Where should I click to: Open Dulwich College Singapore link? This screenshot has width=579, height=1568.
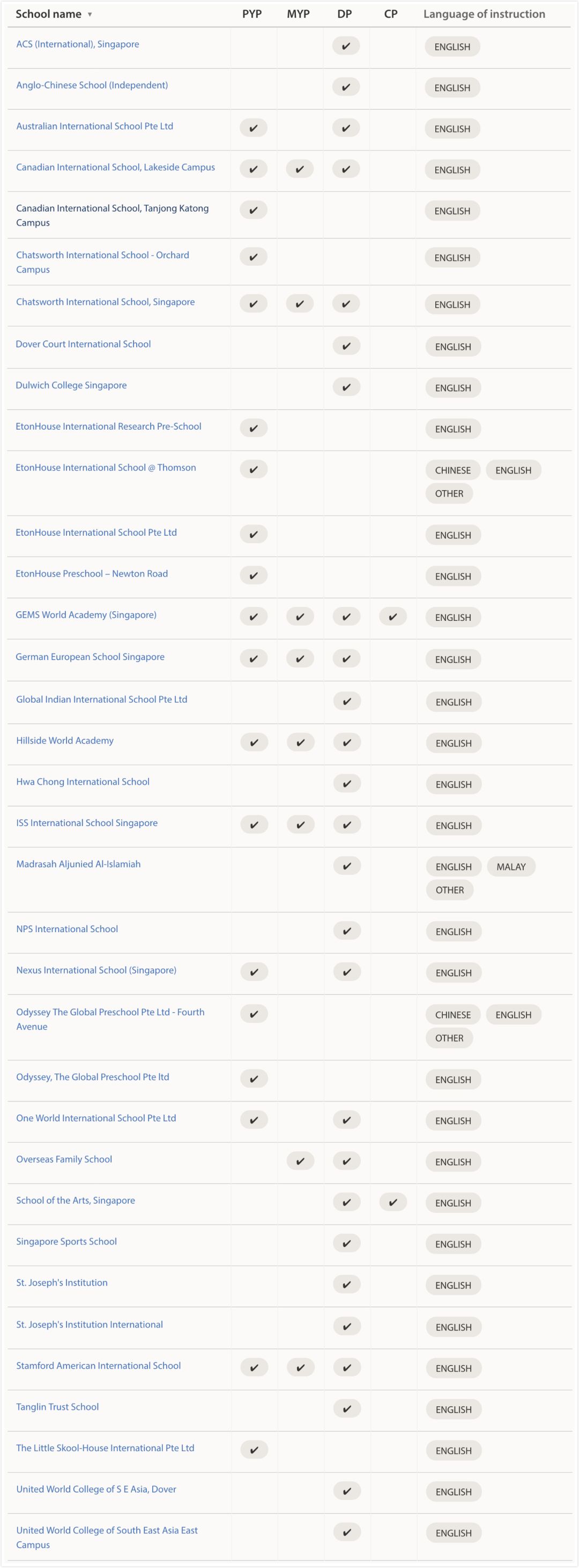[x=71, y=385]
